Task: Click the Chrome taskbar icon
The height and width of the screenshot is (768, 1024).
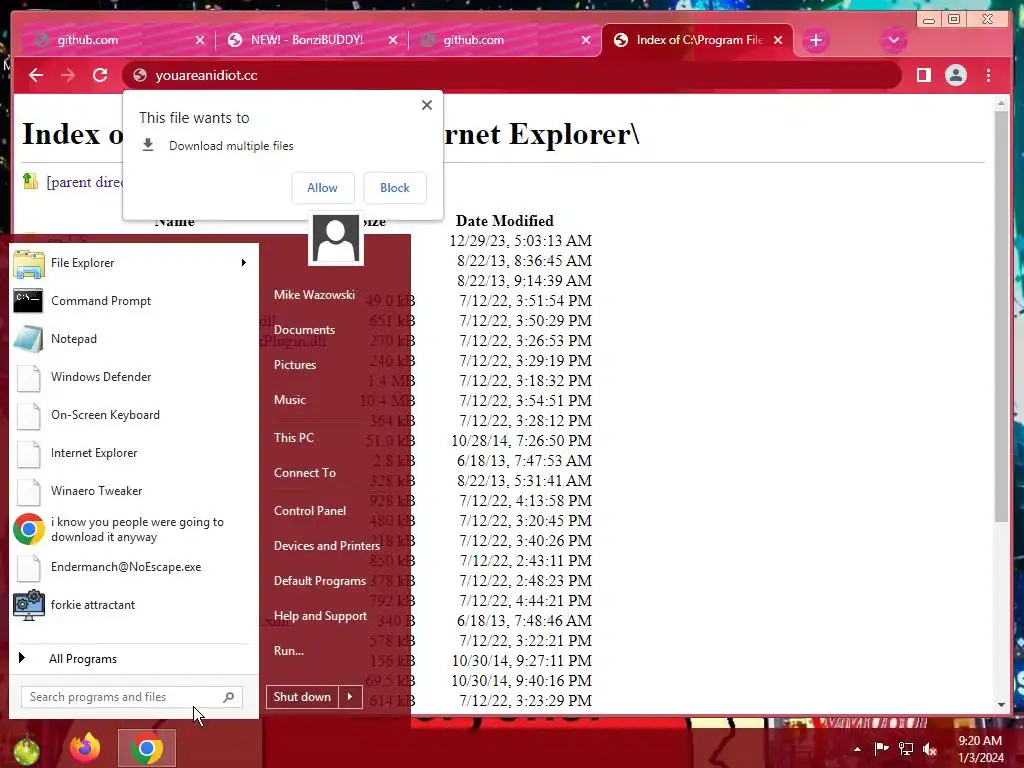Action: (x=147, y=748)
